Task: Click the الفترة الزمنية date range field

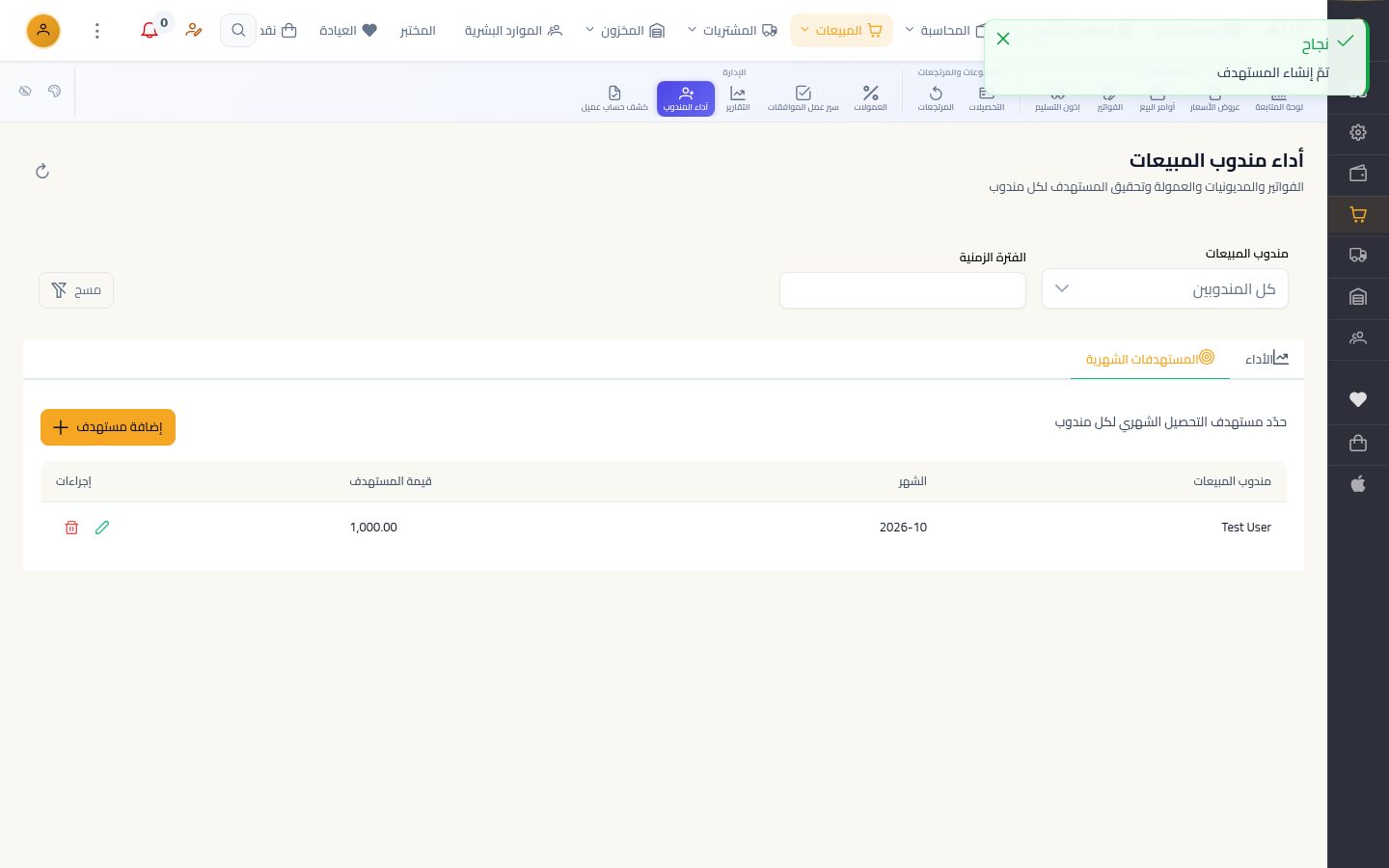Action: point(903,290)
